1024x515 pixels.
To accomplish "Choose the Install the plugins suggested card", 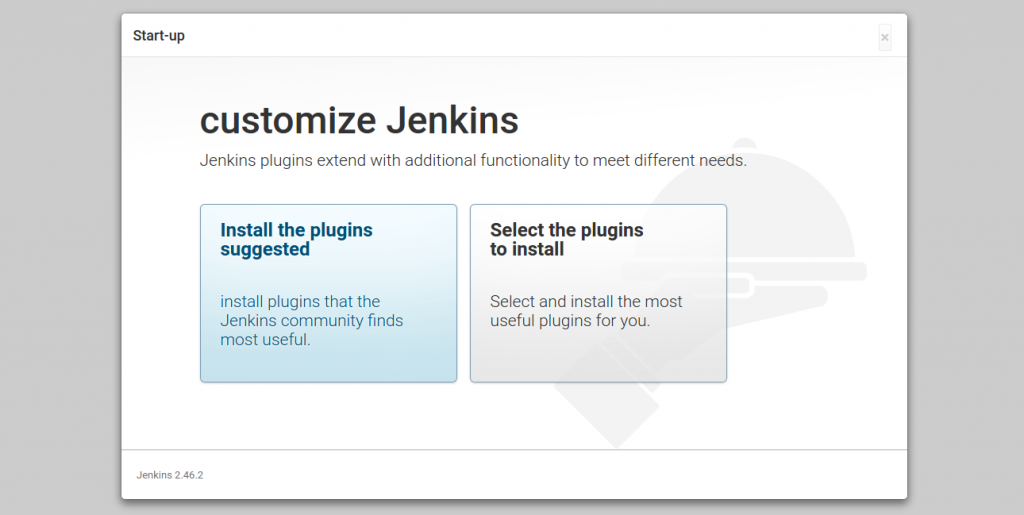I will 328,293.
